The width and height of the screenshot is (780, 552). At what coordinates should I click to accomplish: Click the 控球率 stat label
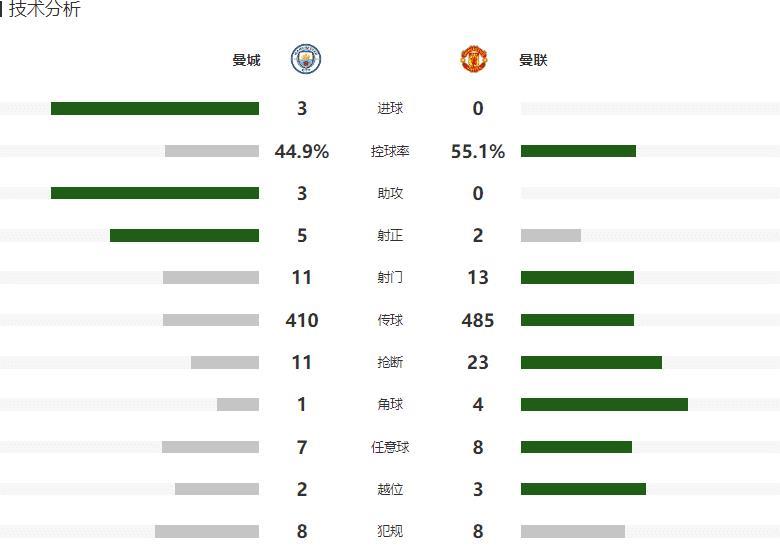click(390, 151)
